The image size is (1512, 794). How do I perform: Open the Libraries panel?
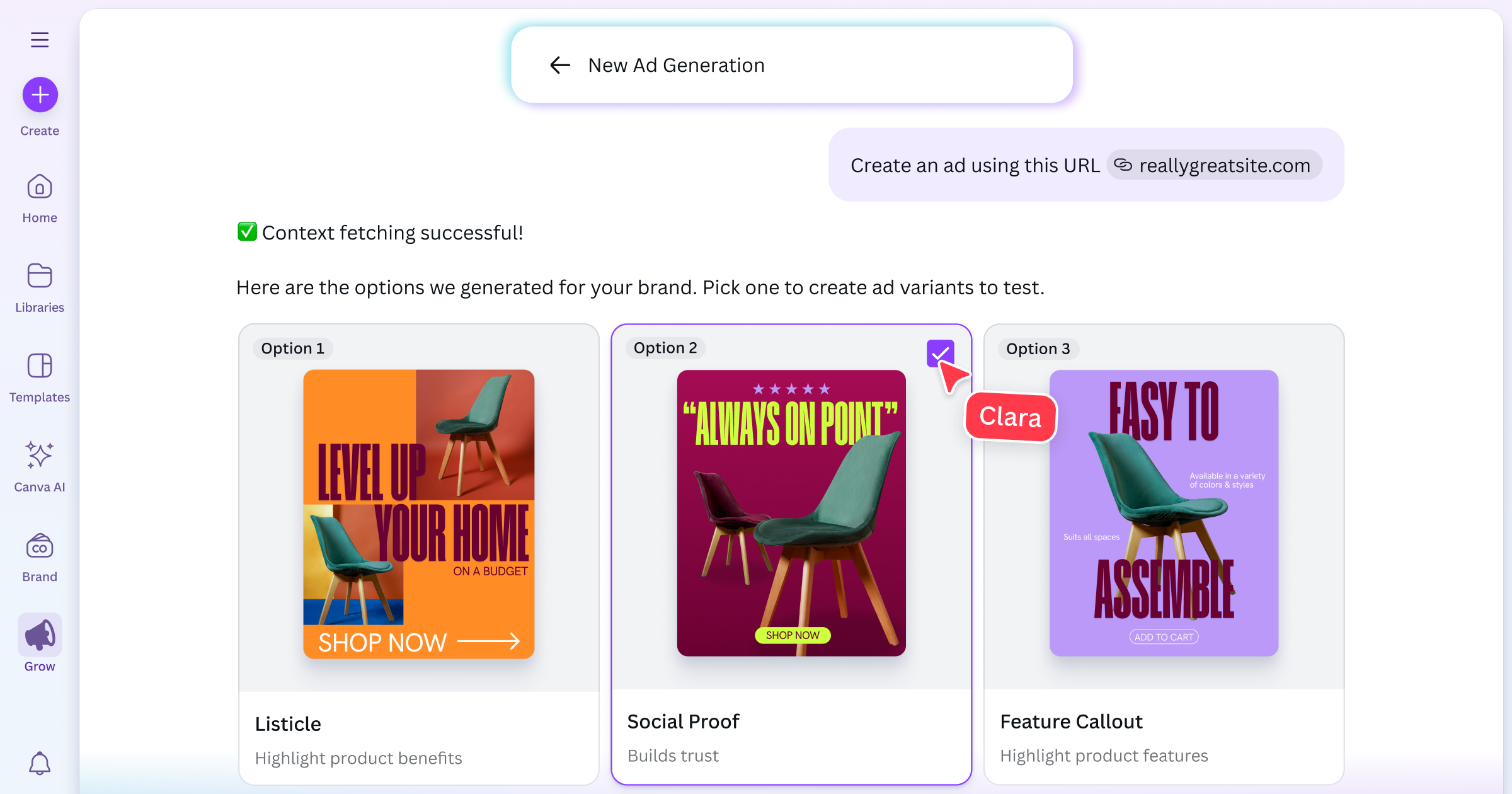tap(39, 276)
